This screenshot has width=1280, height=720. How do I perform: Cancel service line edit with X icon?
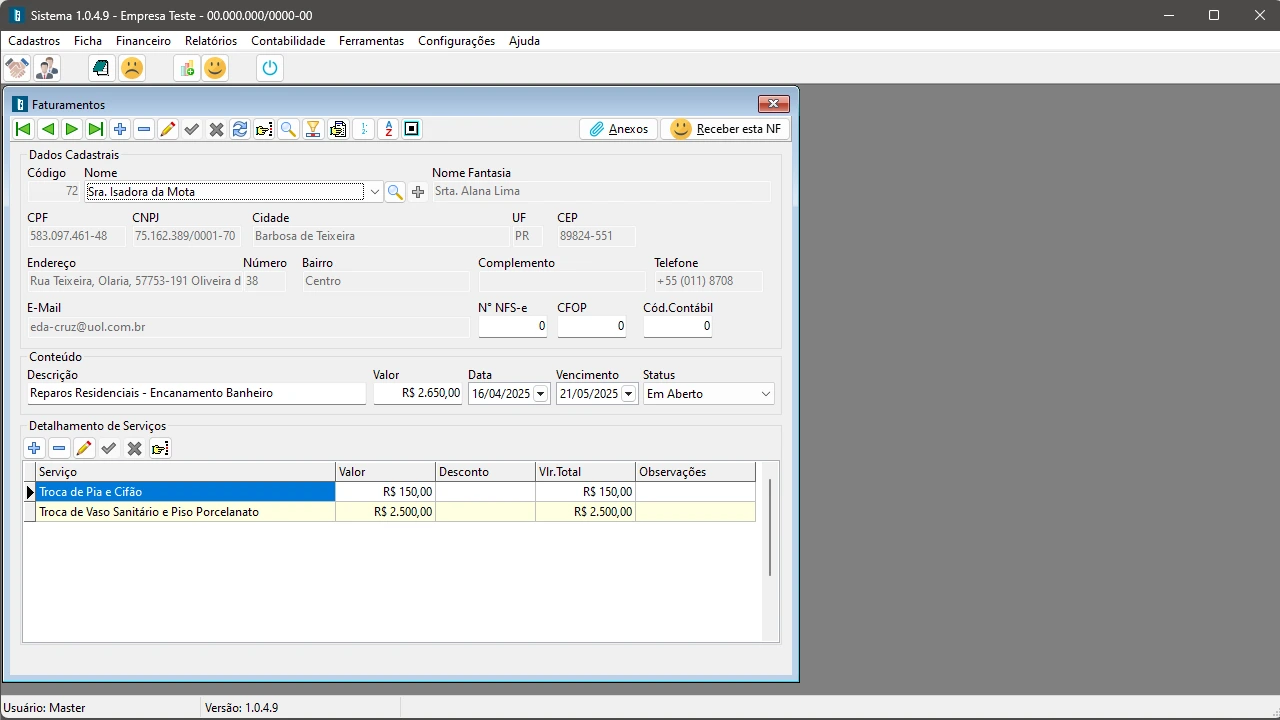(134, 448)
